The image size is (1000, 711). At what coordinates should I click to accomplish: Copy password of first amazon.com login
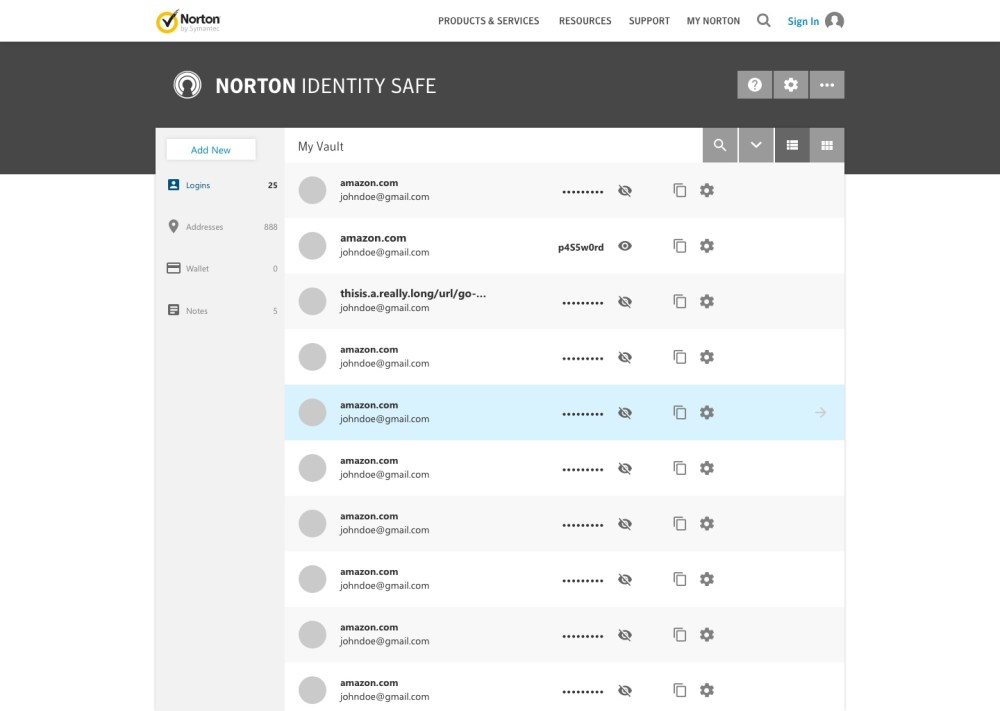680,190
